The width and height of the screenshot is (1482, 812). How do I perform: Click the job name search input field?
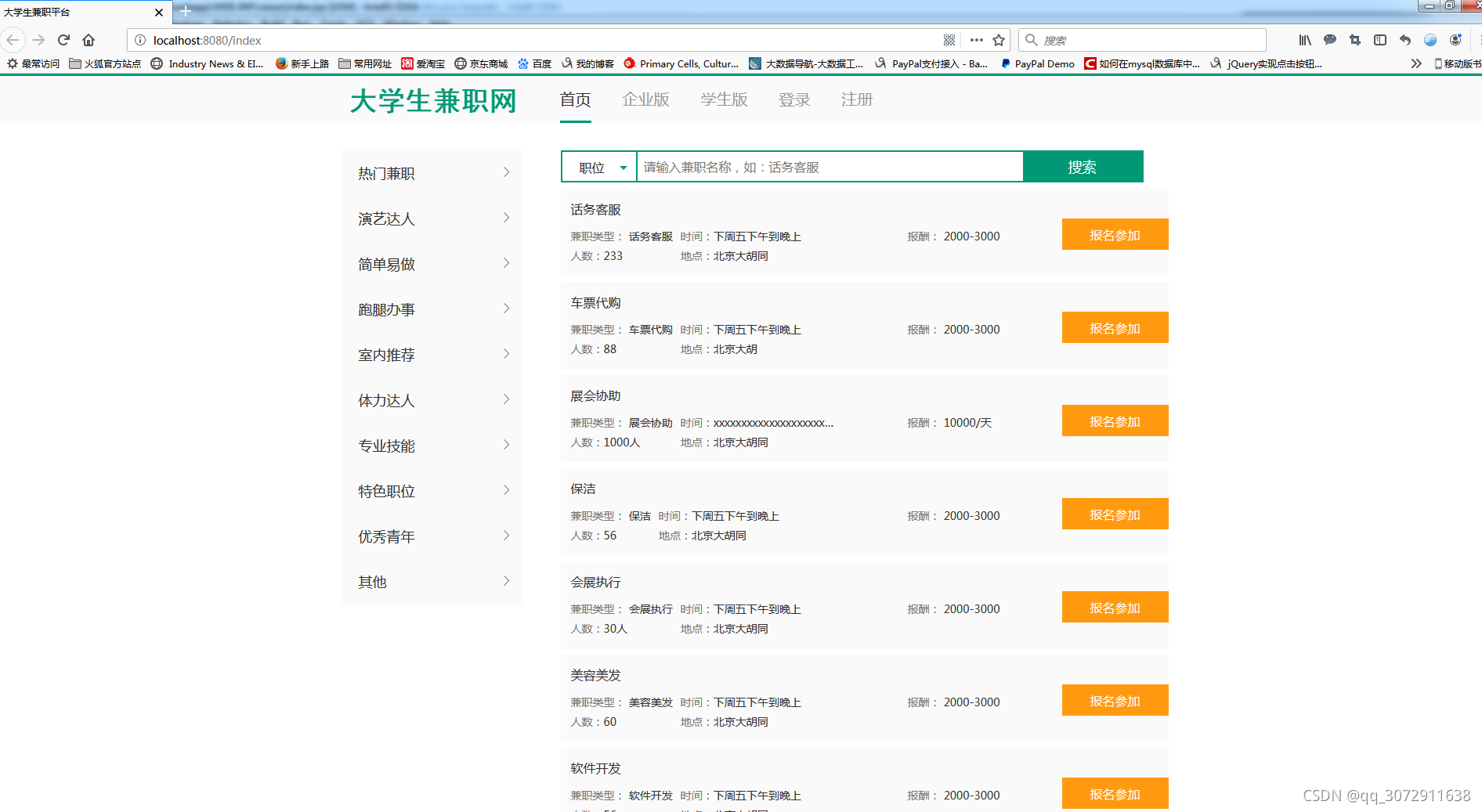coord(830,167)
